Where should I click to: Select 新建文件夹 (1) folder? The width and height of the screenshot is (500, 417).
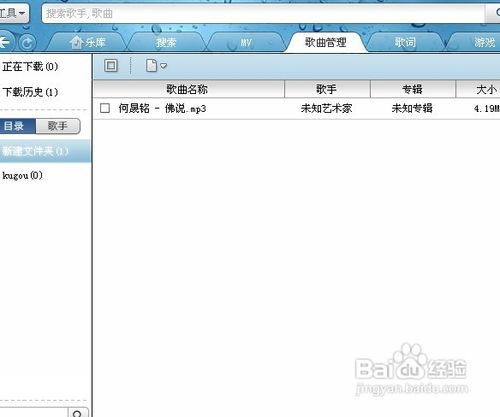[46, 151]
